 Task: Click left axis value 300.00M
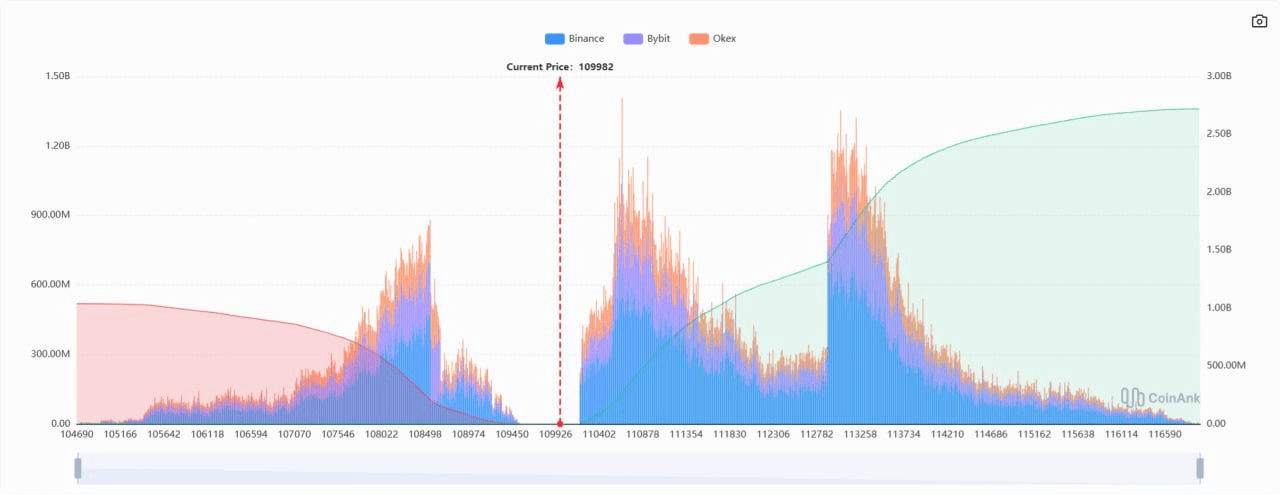52,354
